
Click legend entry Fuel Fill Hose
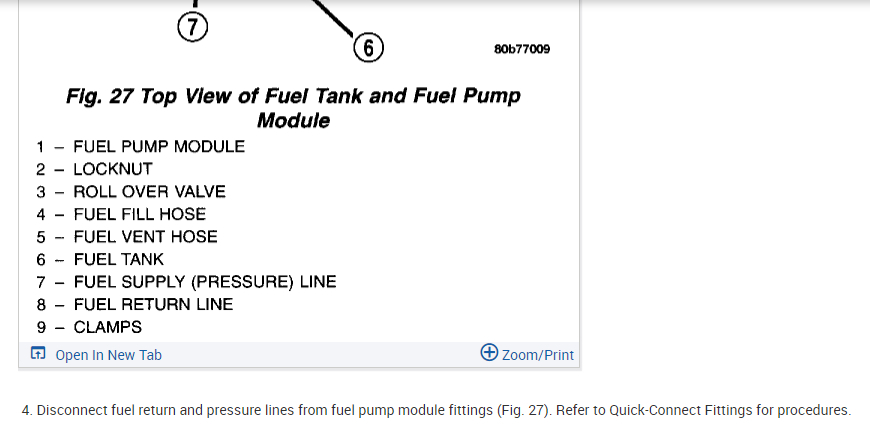[x=139, y=214]
